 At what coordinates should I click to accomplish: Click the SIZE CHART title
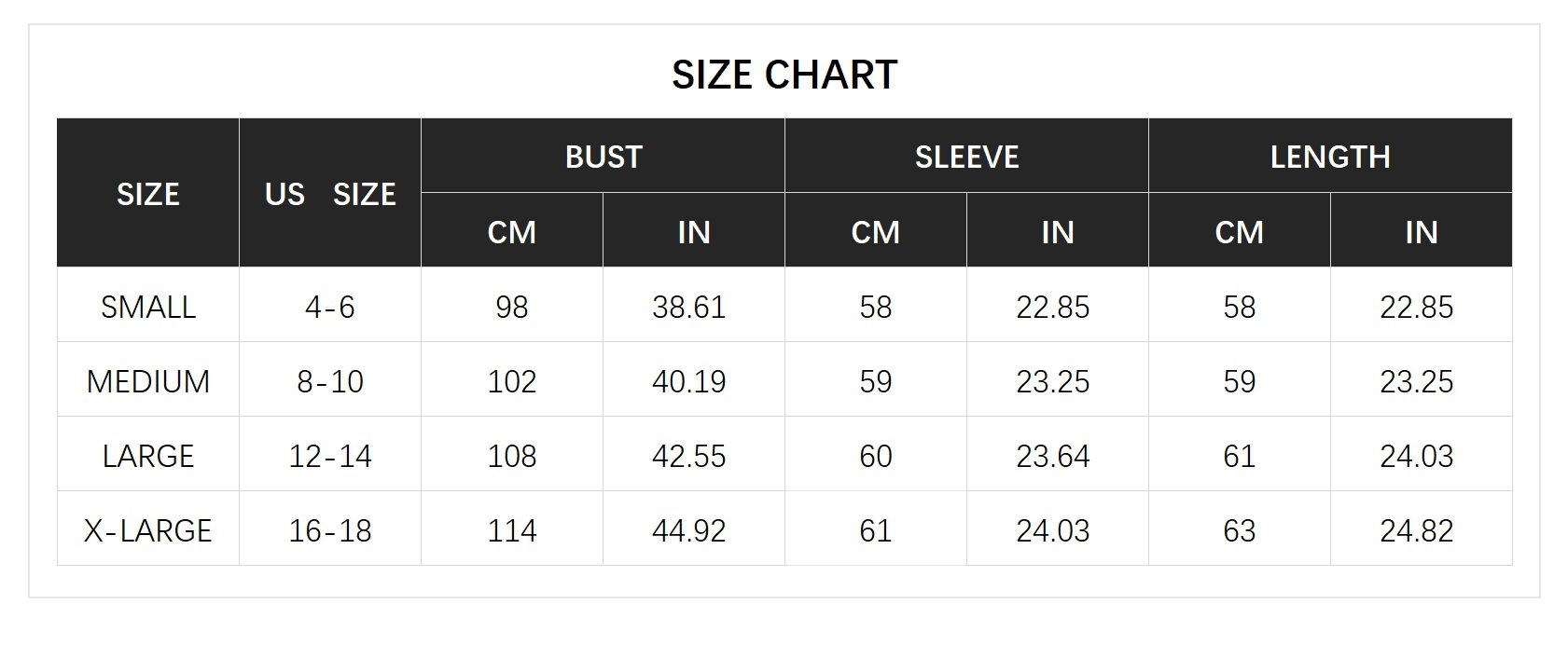[x=784, y=75]
